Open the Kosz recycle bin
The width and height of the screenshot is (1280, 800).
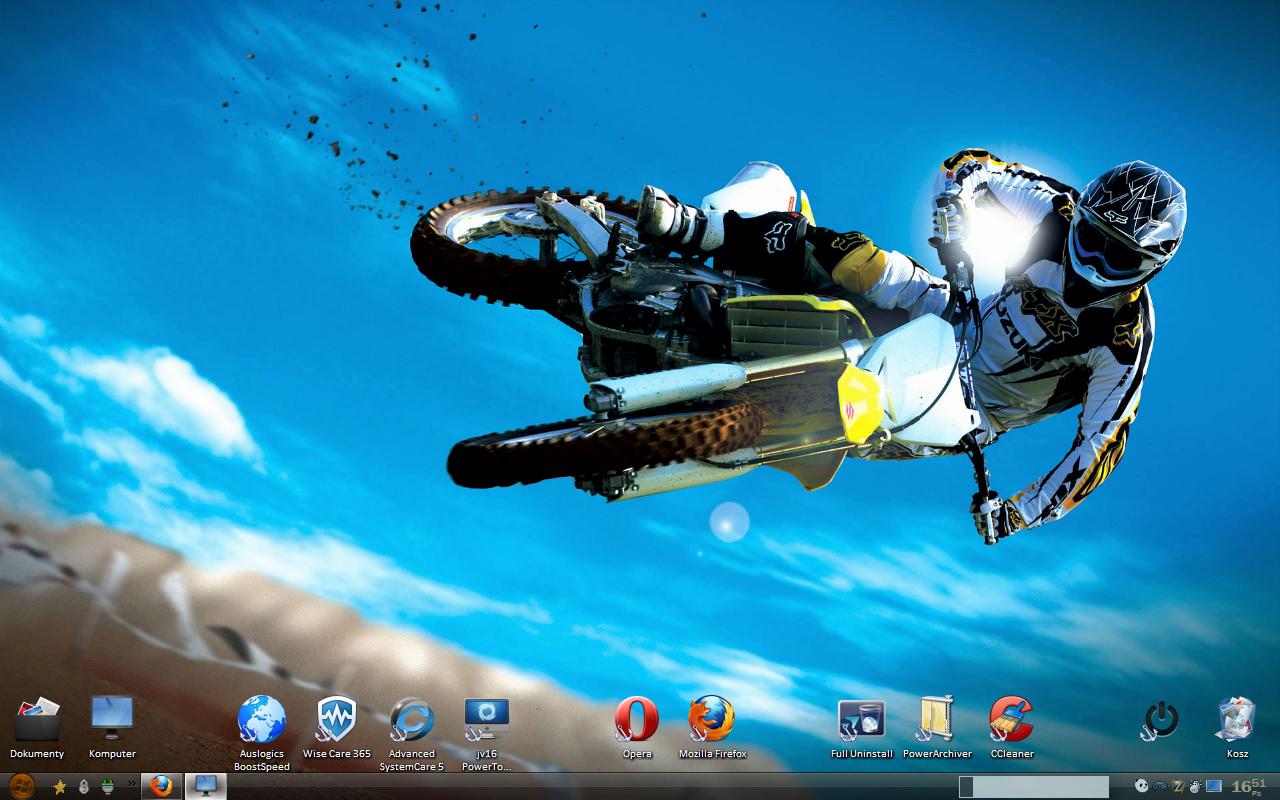pos(1237,721)
